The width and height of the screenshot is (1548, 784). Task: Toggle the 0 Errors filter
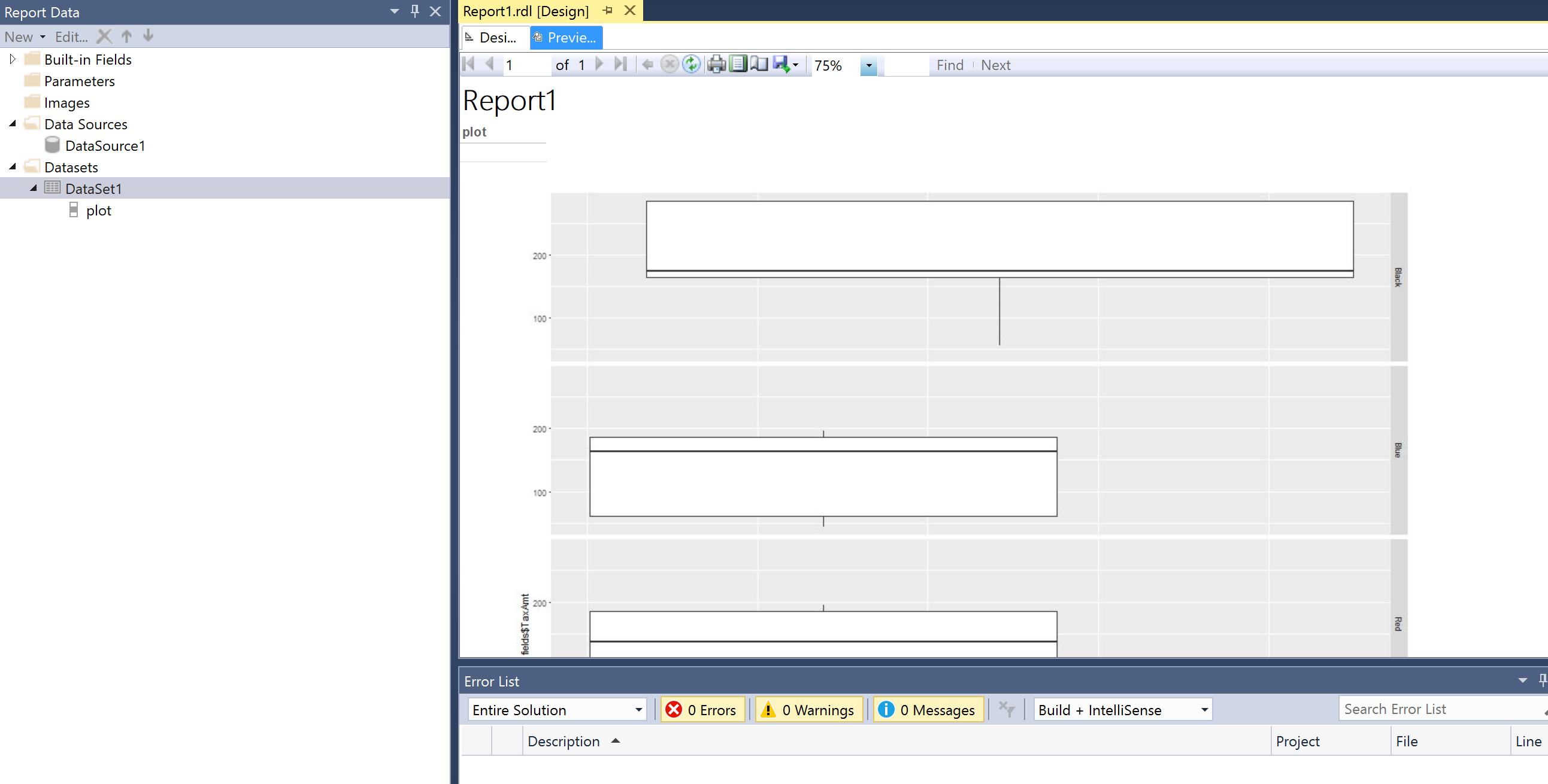(x=703, y=710)
